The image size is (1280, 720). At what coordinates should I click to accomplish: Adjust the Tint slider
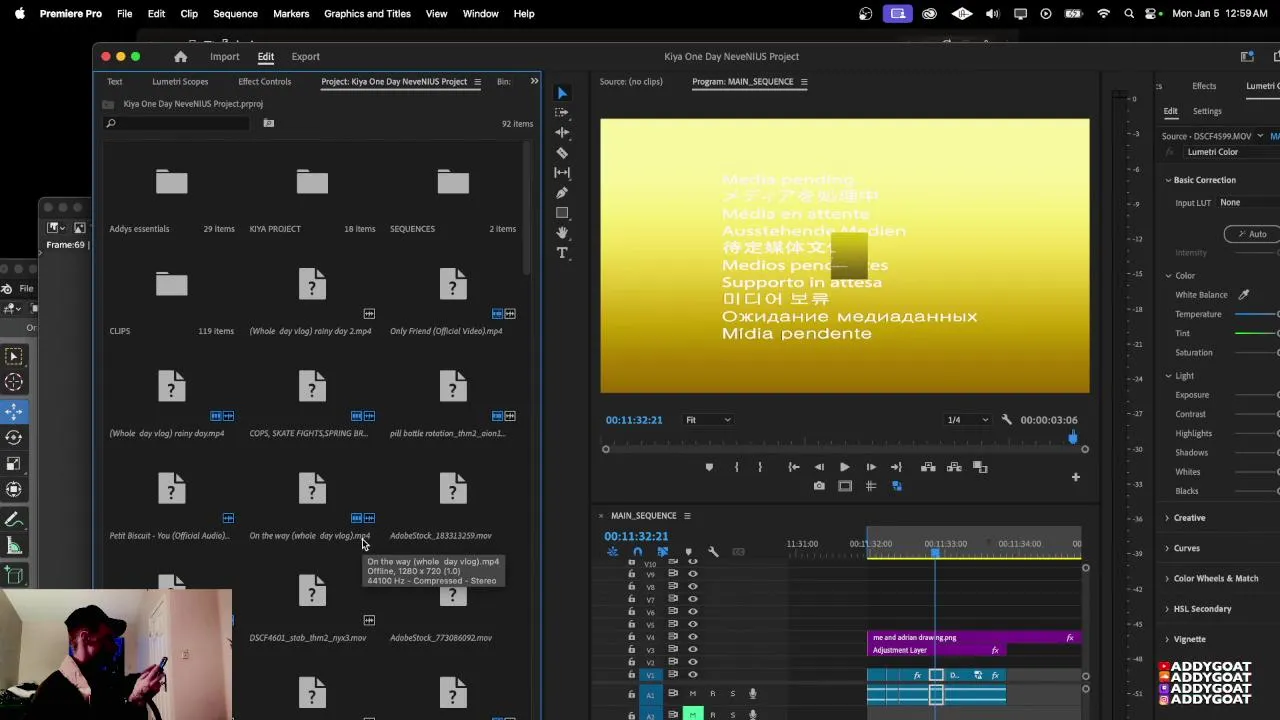tap(1257, 333)
